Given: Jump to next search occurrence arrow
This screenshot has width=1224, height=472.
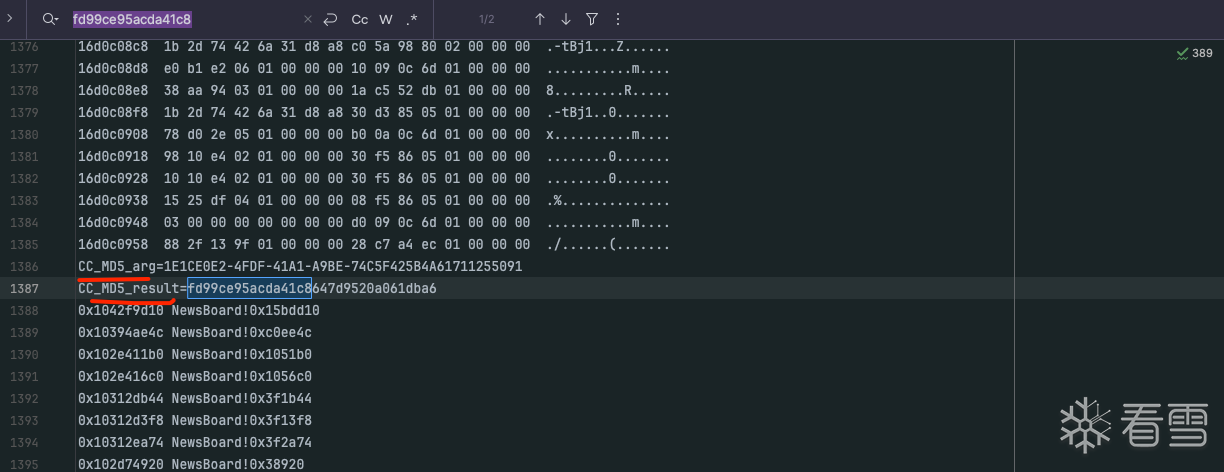Looking at the screenshot, I should coord(566,19).
